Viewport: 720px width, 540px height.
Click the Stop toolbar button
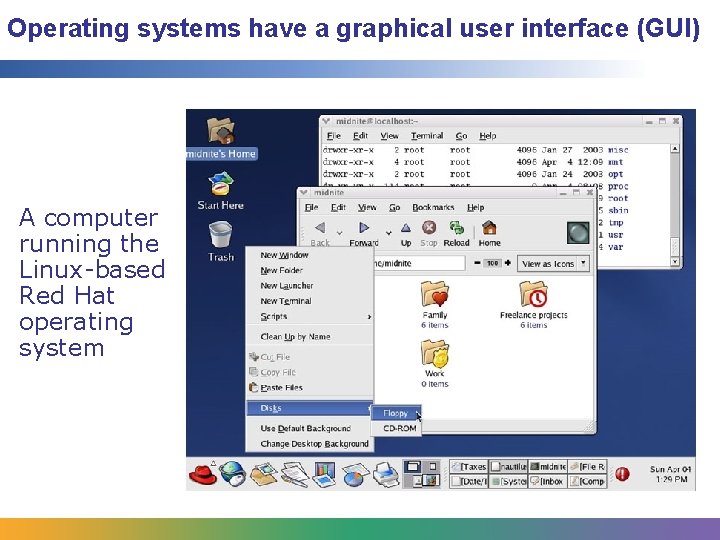coord(429,234)
